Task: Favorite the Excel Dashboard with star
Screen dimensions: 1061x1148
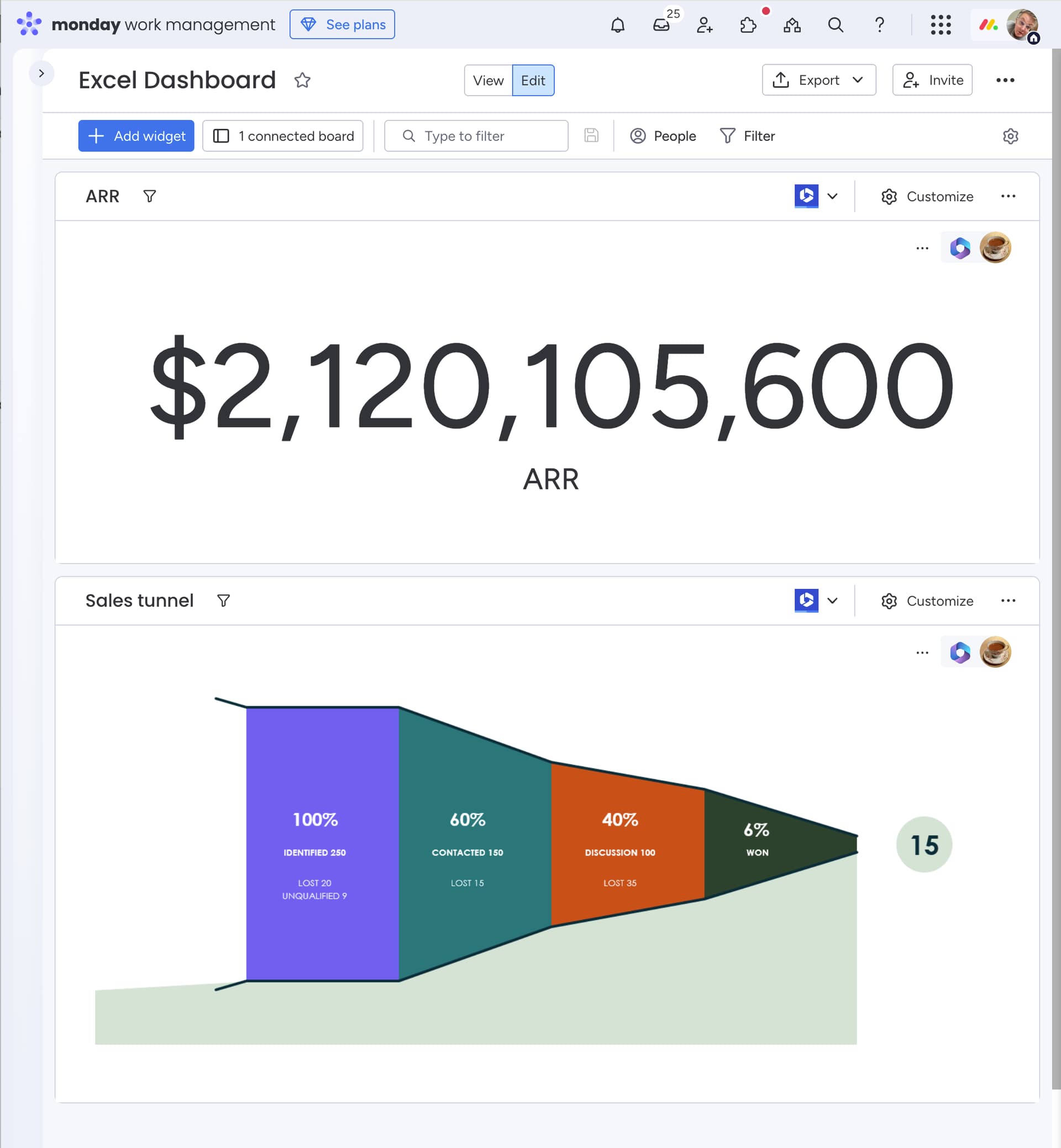Action: [302, 80]
